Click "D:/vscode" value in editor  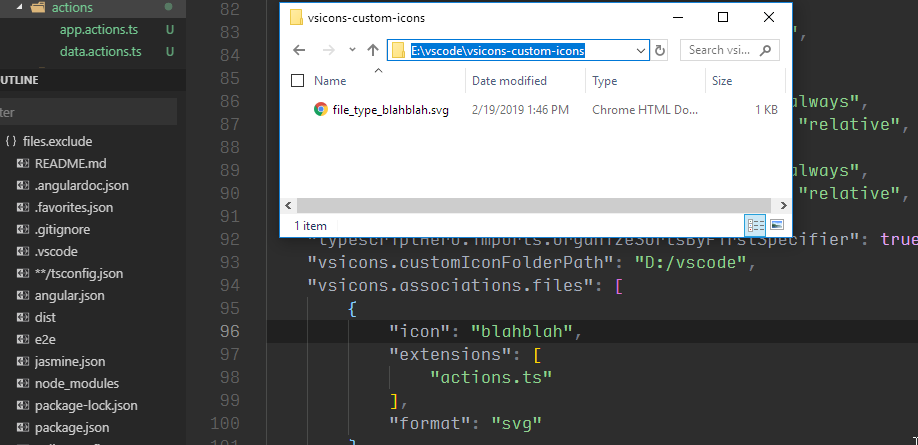coord(691,262)
